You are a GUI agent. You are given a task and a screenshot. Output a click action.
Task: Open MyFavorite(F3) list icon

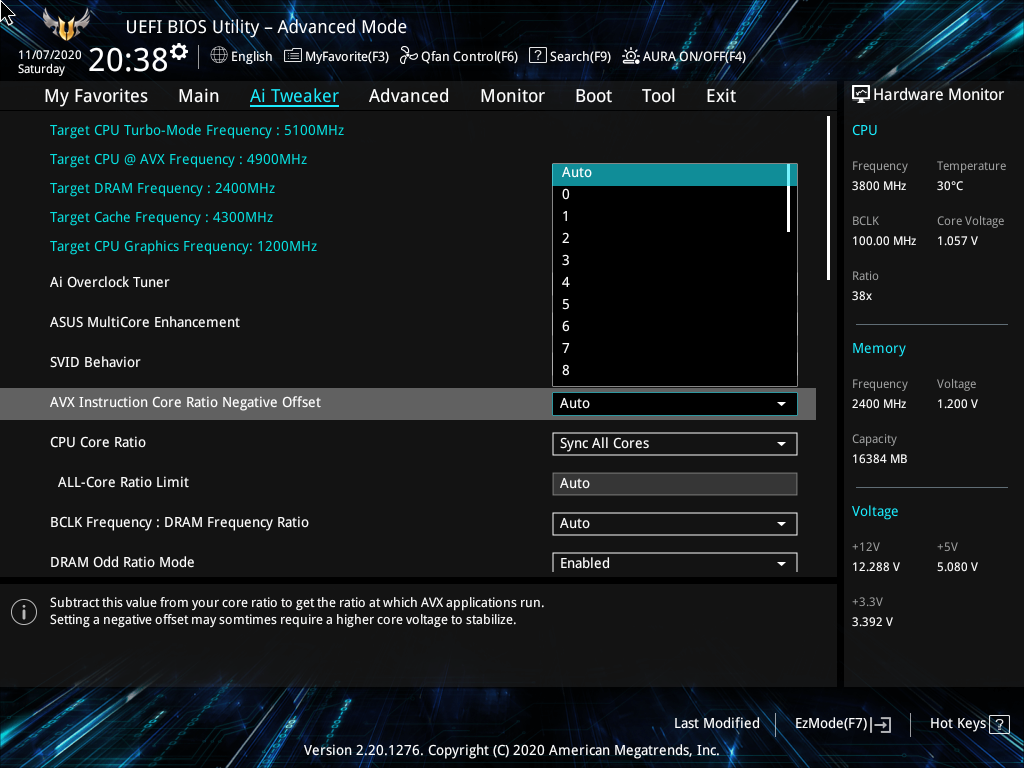293,56
